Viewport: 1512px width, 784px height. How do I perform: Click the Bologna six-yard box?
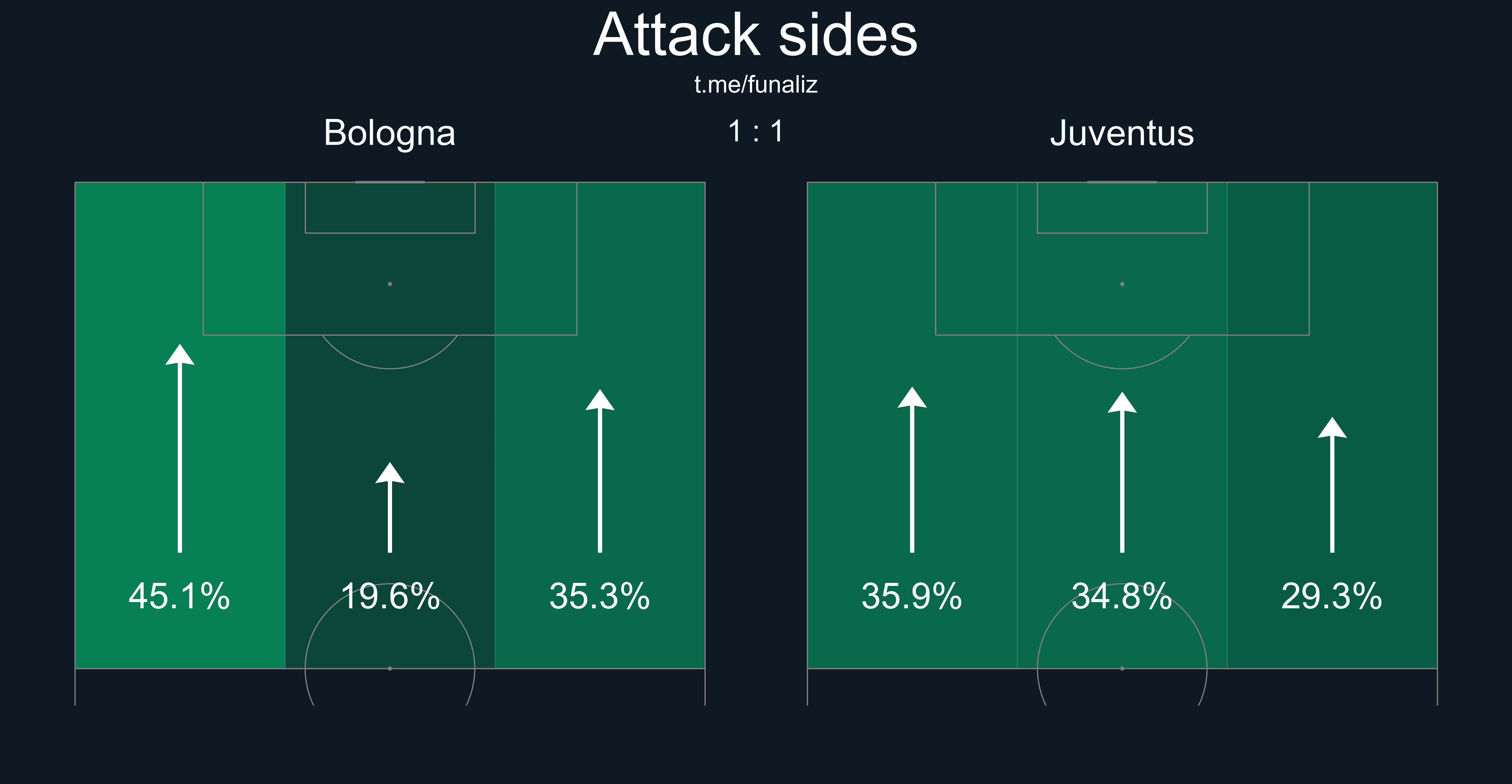[390, 208]
